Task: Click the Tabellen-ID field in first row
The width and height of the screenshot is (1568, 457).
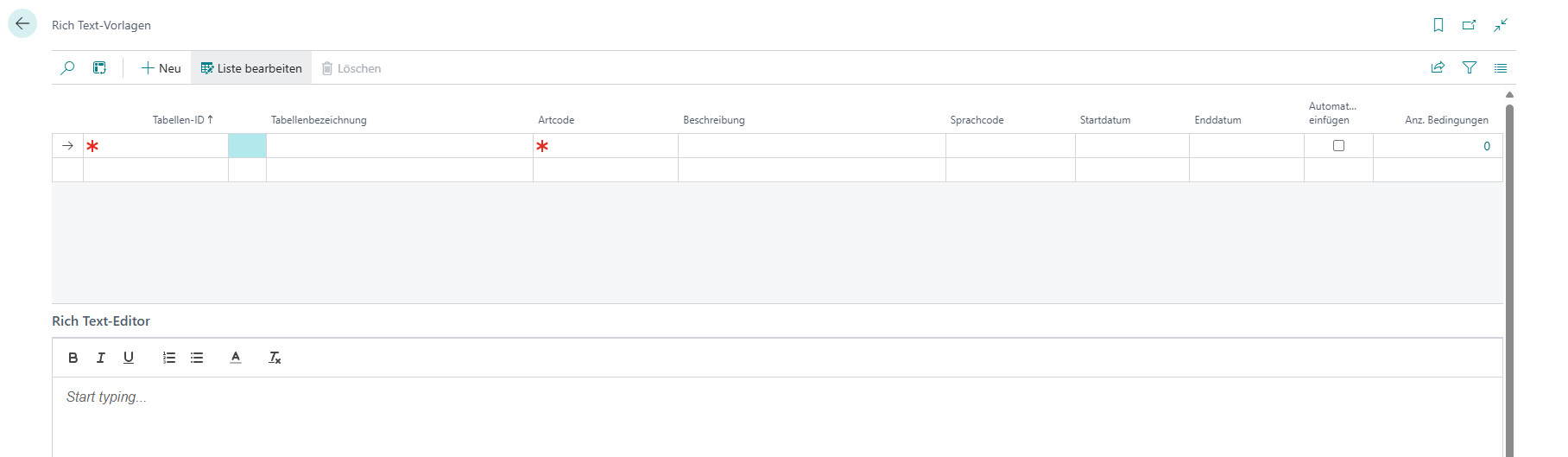Action: point(155,146)
